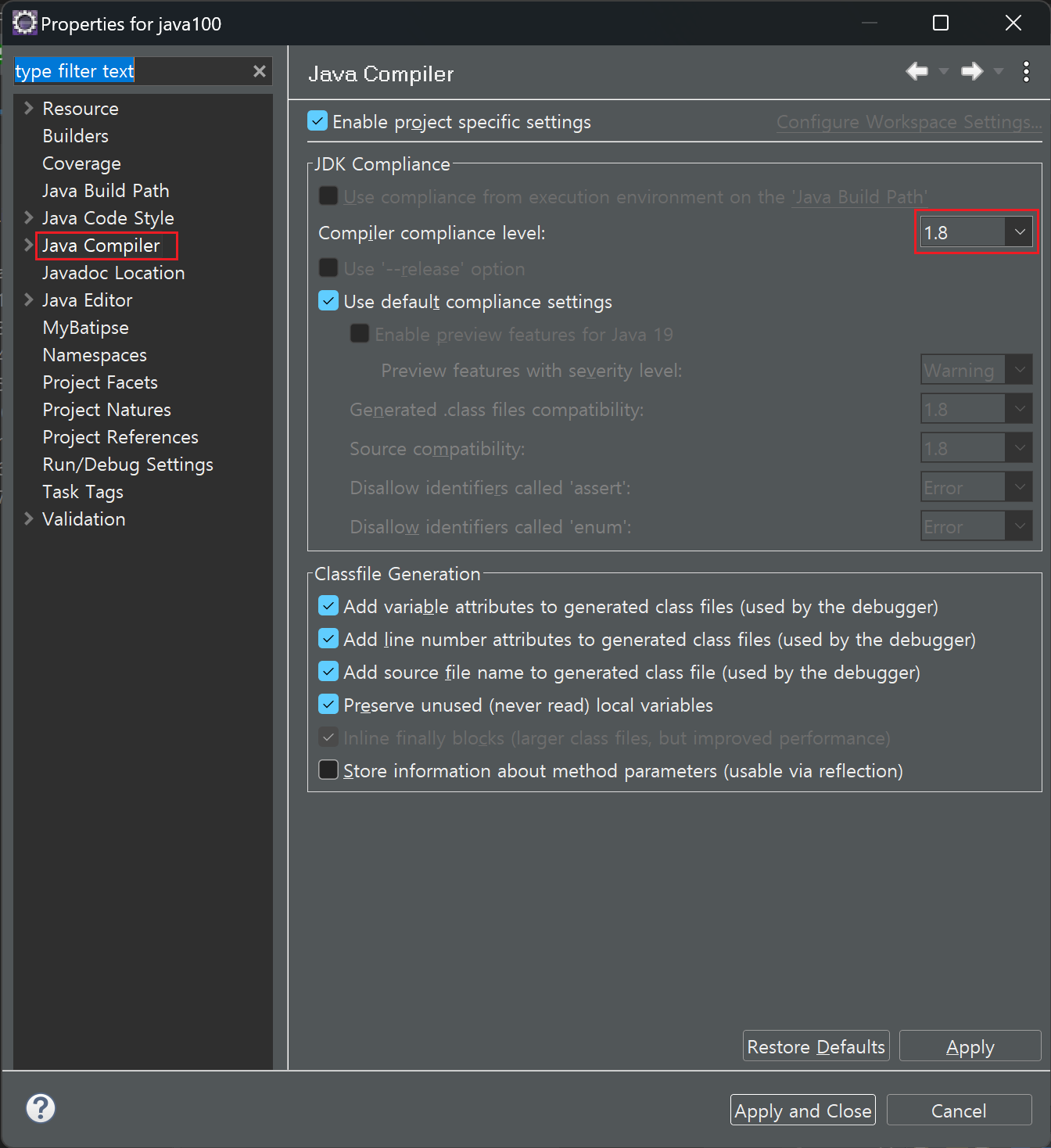This screenshot has width=1051, height=1148.
Task: Click the Properties window Eclipse icon
Action: [24, 23]
